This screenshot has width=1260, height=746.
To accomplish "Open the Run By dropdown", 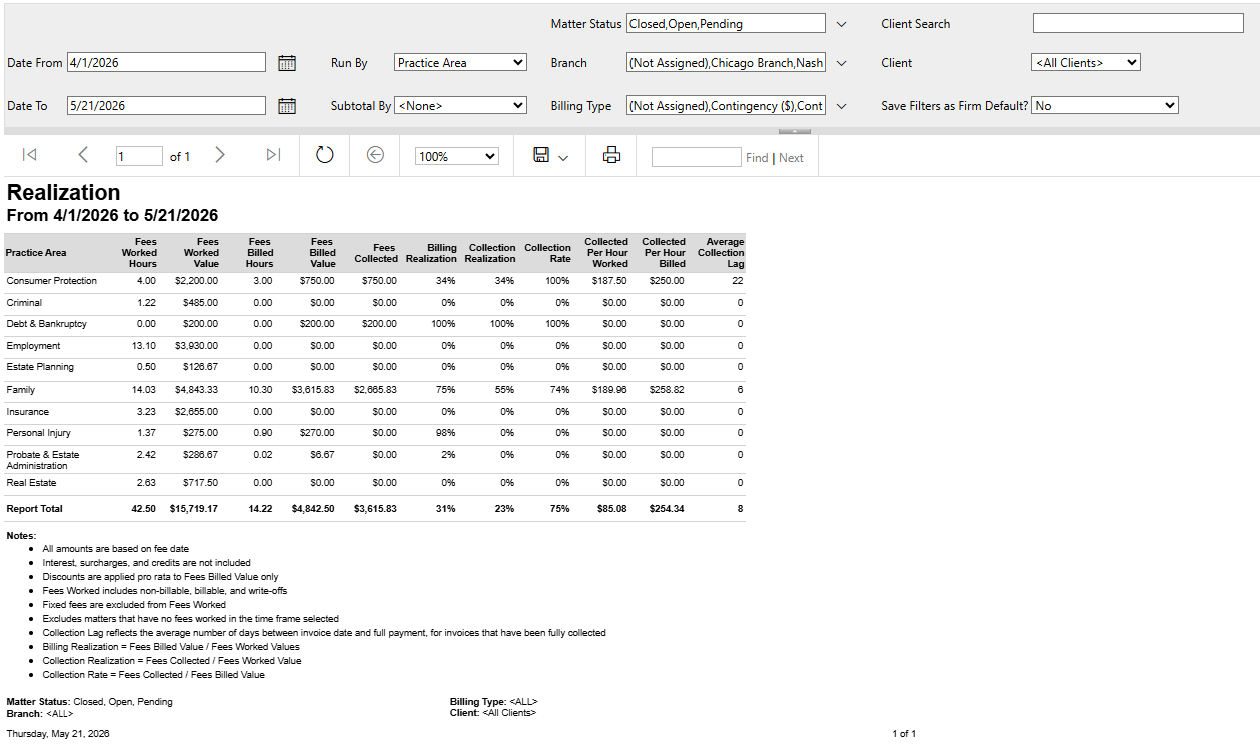I will point(460,62).
